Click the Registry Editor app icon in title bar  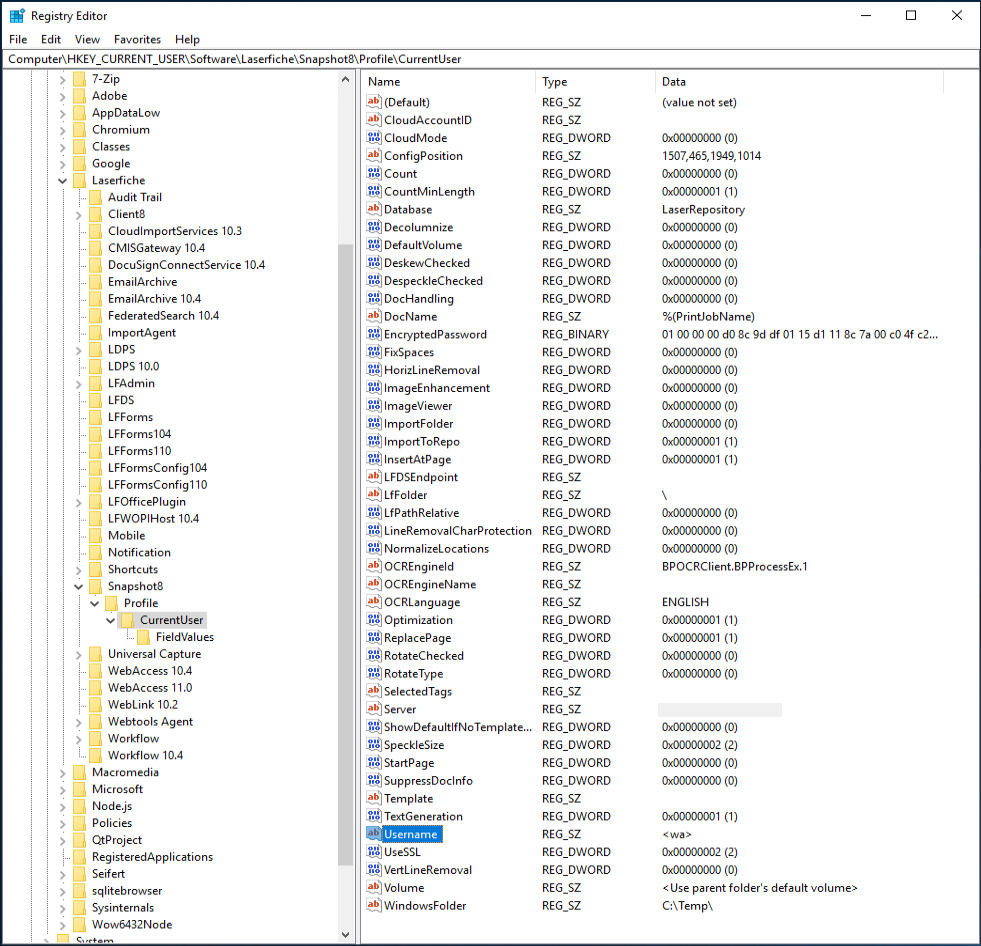click(17, 16)
